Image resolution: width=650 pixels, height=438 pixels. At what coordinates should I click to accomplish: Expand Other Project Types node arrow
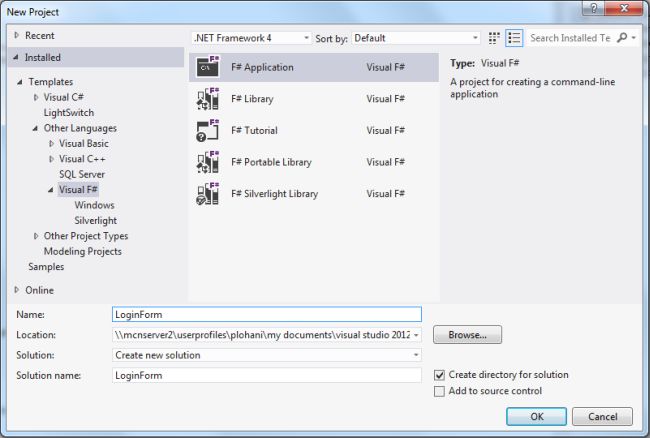[36, 236]
